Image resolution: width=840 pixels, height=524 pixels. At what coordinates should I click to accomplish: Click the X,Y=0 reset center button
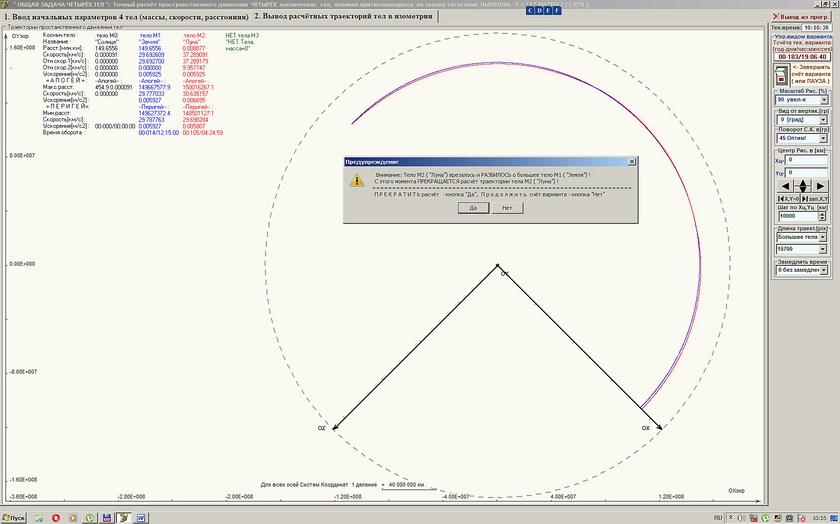click(789, 200)
